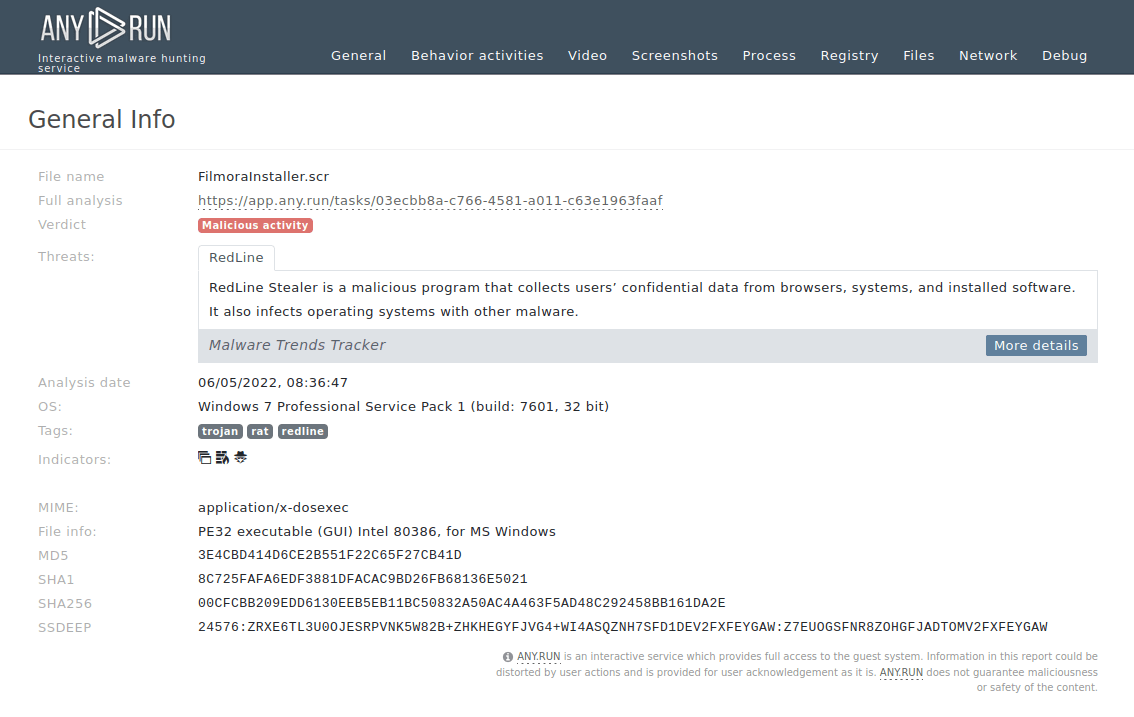Jump to the Registry section
Screen dimensions: 1134x717
849,56
